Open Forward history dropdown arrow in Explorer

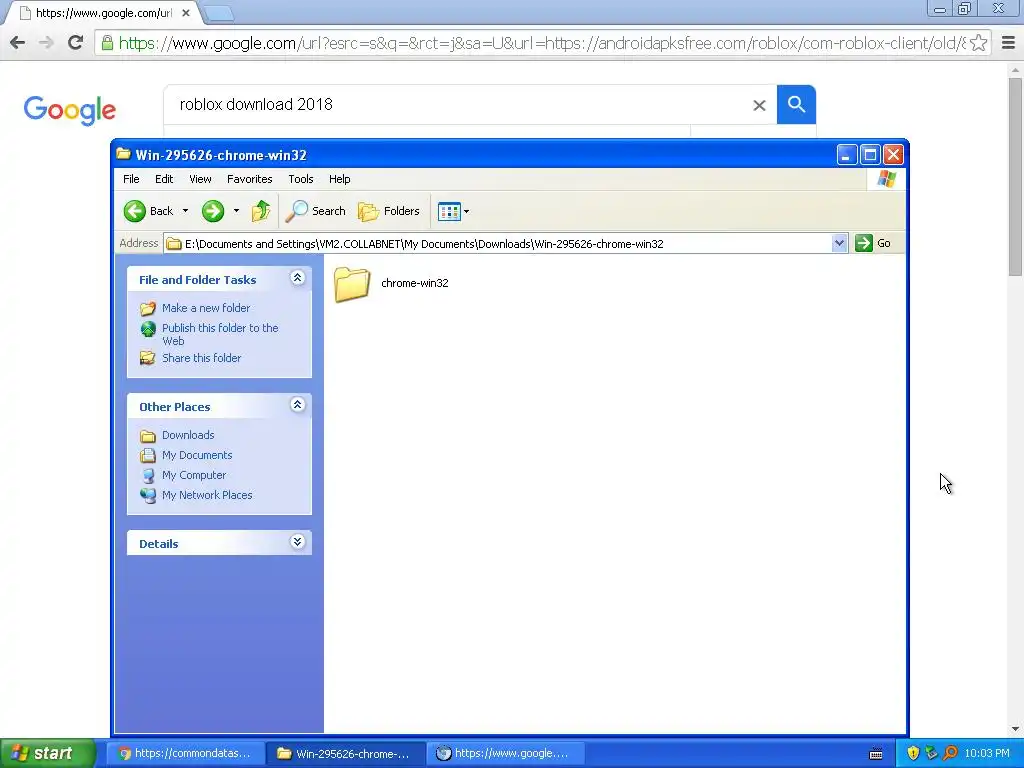pyautogui.click(x=236, y=211)
